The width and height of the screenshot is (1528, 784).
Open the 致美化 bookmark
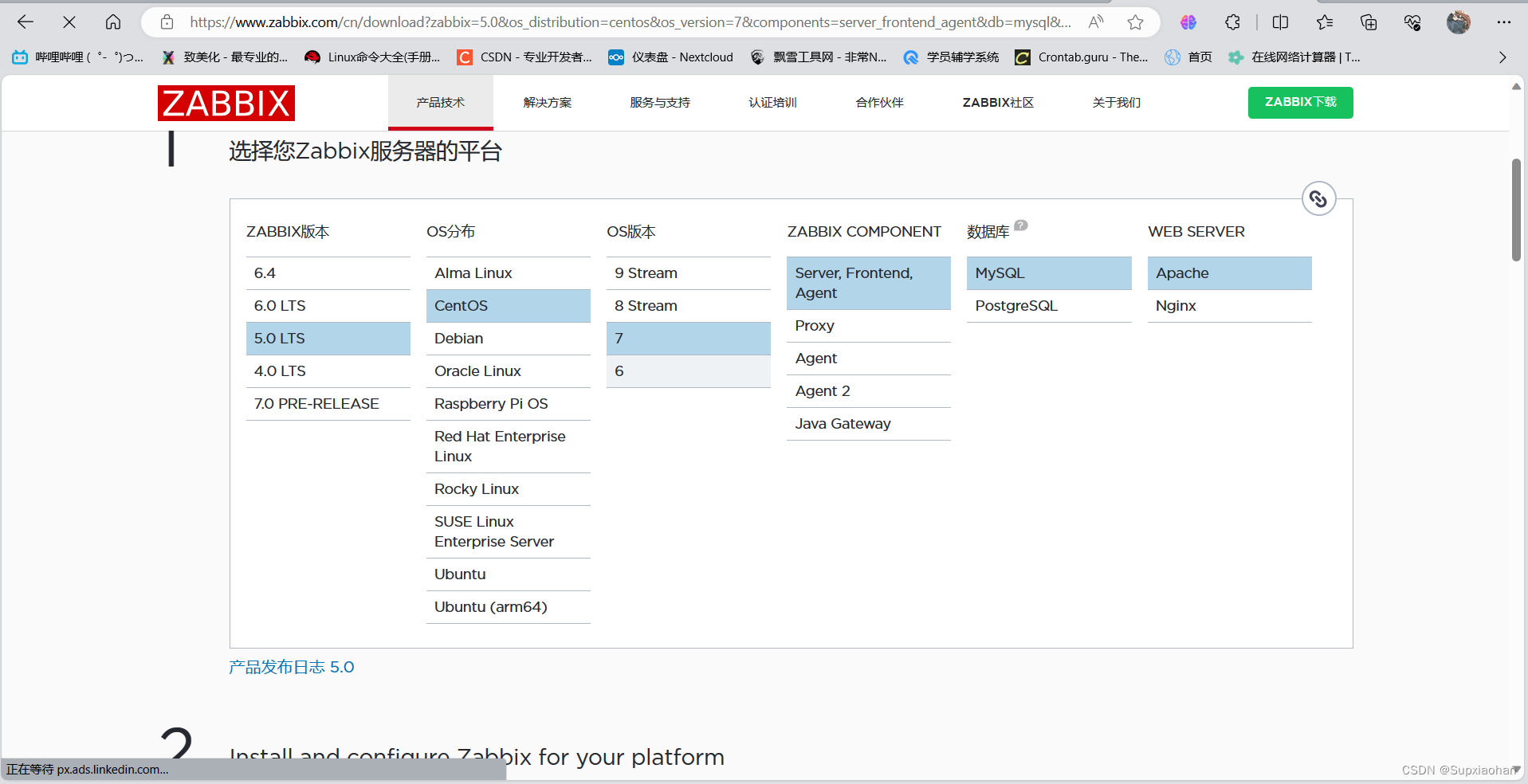(225, 57)
